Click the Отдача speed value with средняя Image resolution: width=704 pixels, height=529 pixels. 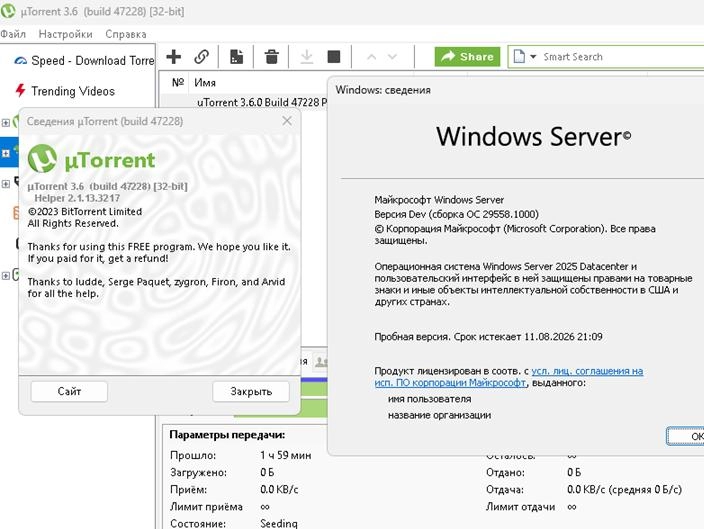(x=625, y=489)
